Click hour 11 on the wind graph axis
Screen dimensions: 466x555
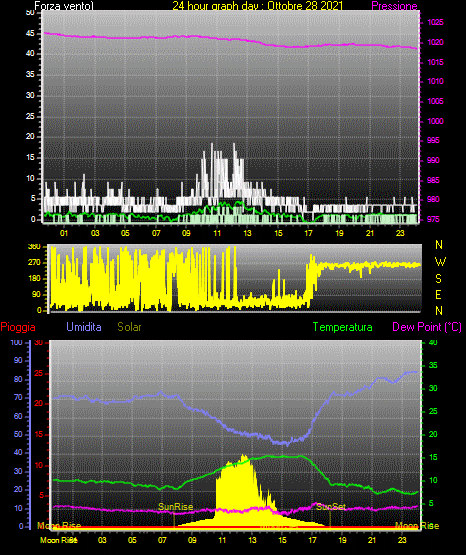point(217,233)
